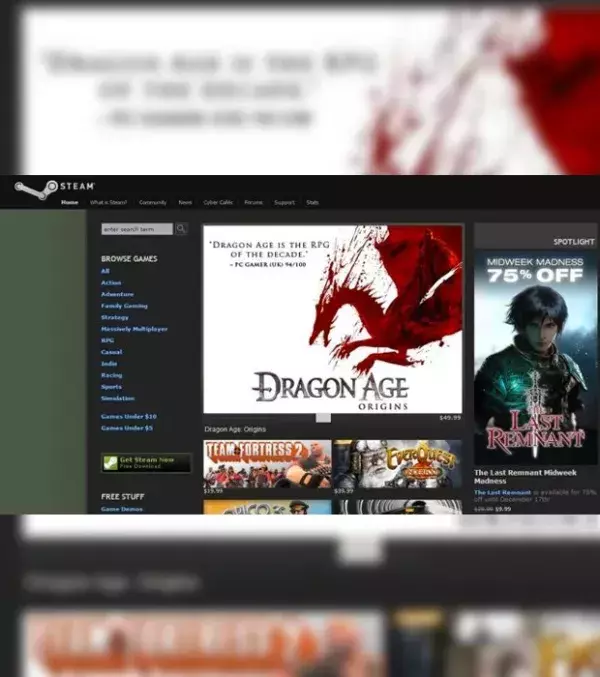Browse Strategy games
The height and width of the screenshot is (677, 600).
(x=115, y=317)
